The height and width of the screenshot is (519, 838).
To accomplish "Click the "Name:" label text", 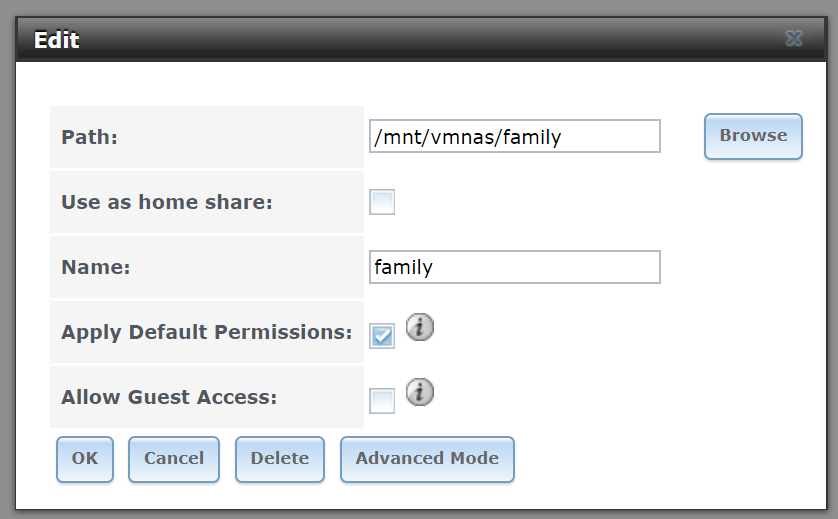I will (96, 267).
